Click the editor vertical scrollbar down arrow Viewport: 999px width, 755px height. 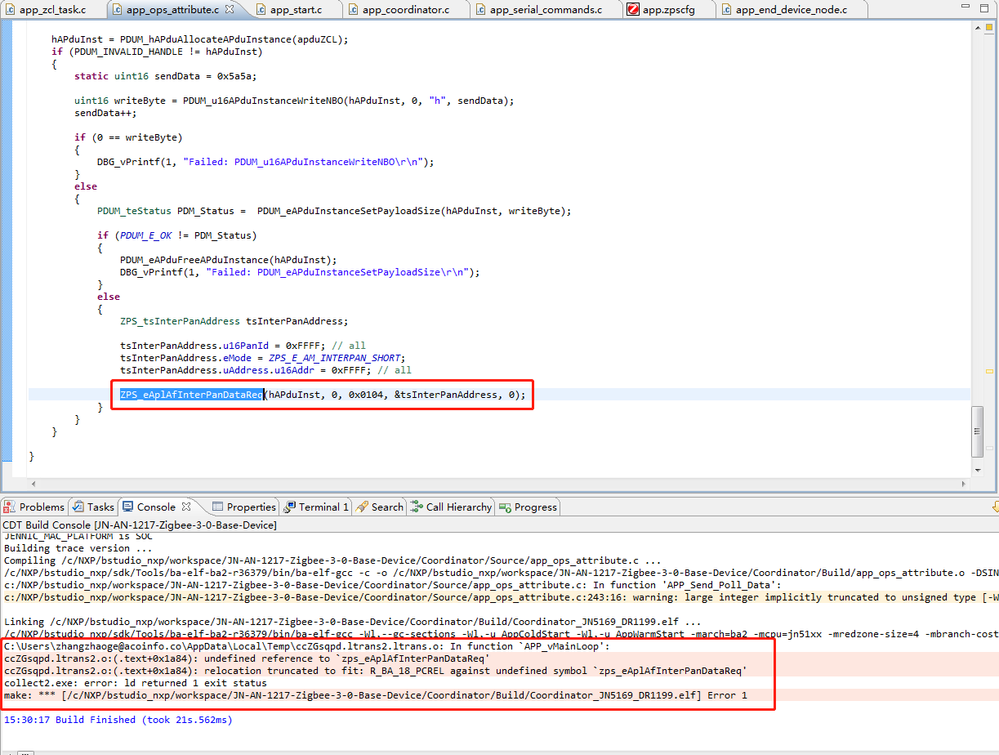coord(978,470)
